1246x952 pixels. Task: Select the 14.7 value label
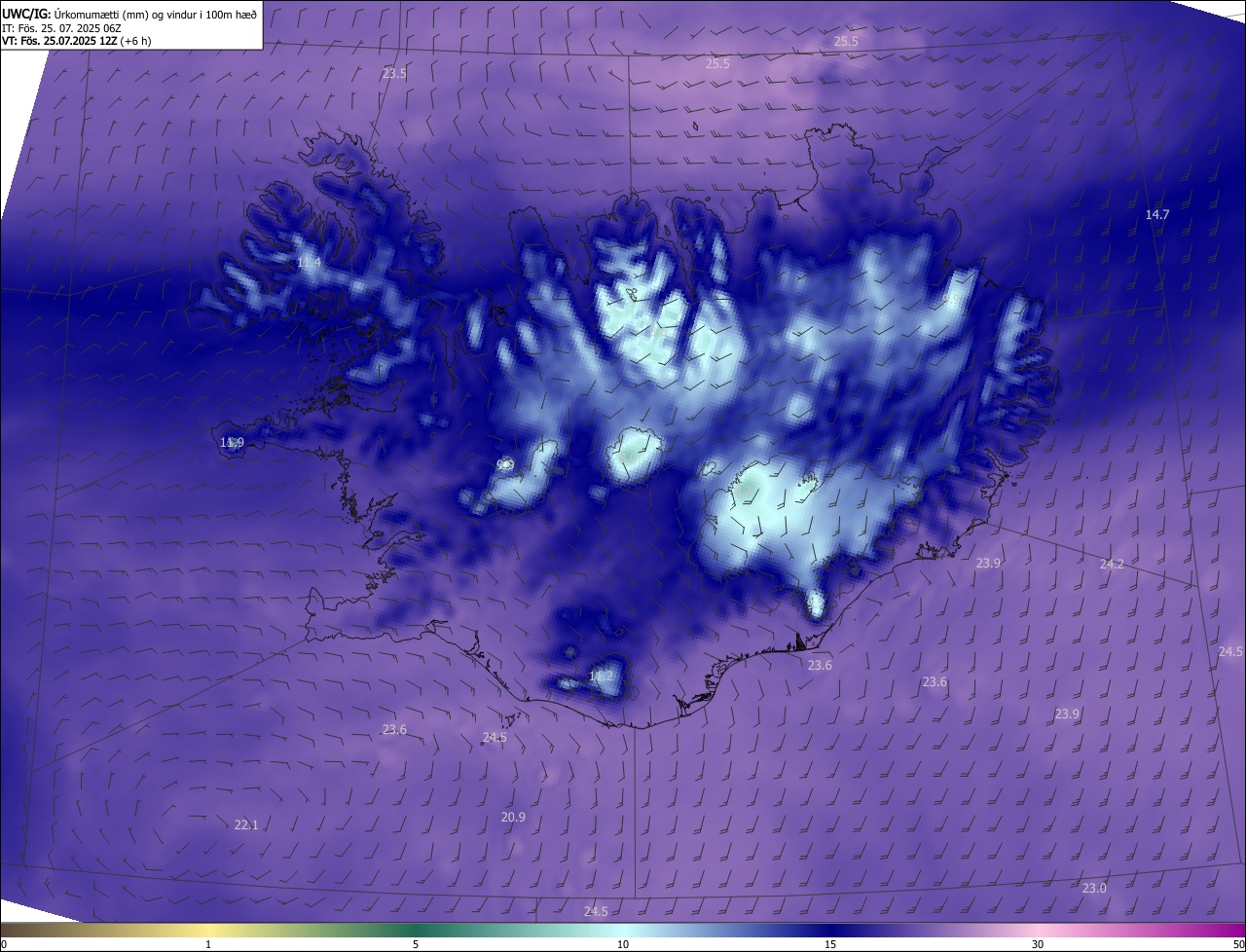pos(1157,214)
